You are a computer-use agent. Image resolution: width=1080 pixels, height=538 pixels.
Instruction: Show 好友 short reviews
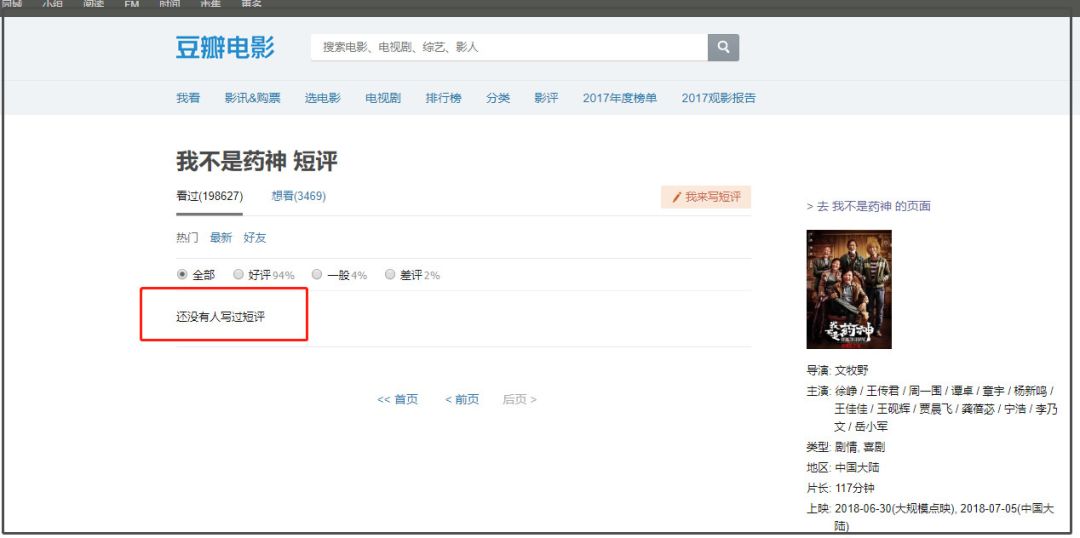point(255,238)
